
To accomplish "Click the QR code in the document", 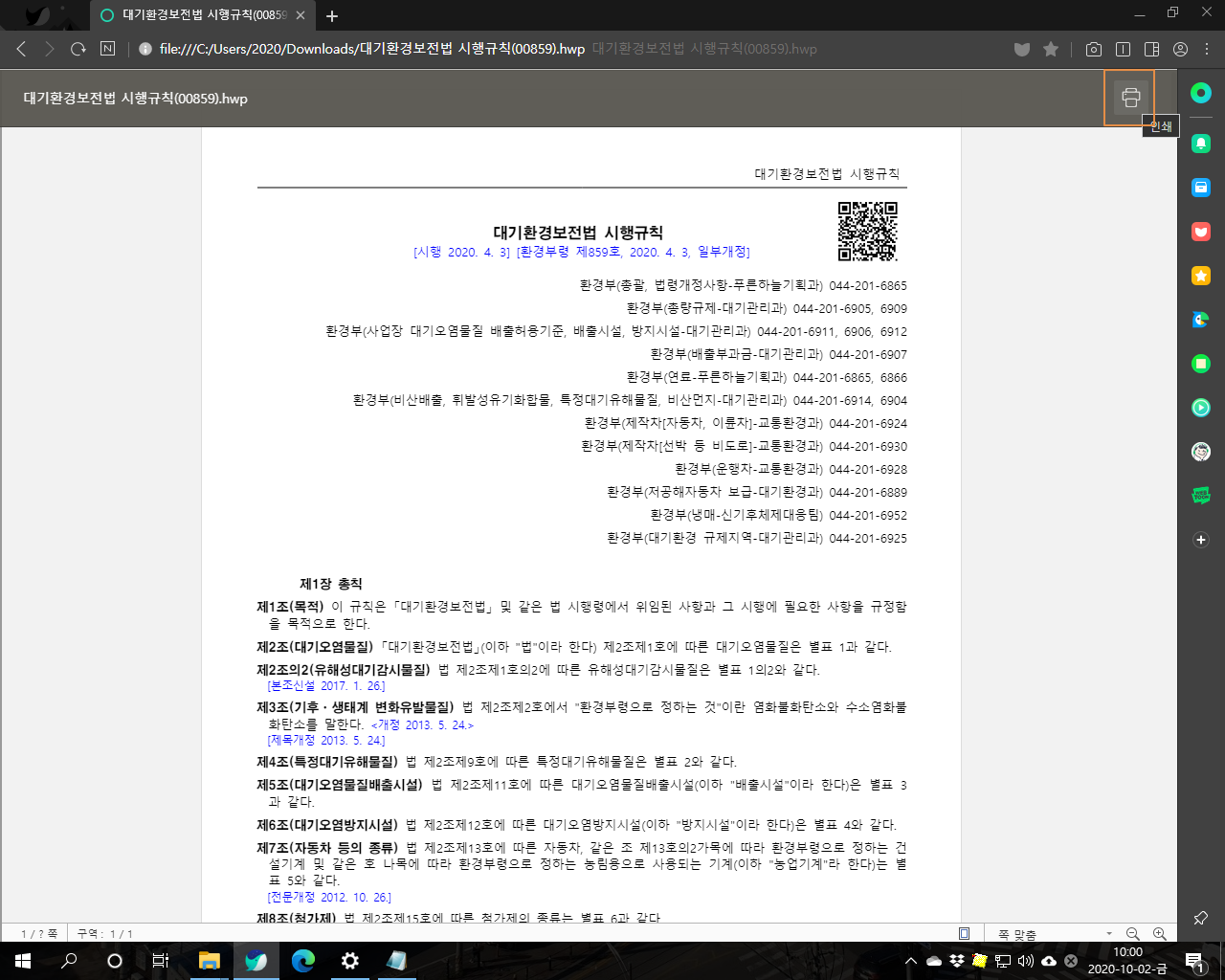I will 868,232.
